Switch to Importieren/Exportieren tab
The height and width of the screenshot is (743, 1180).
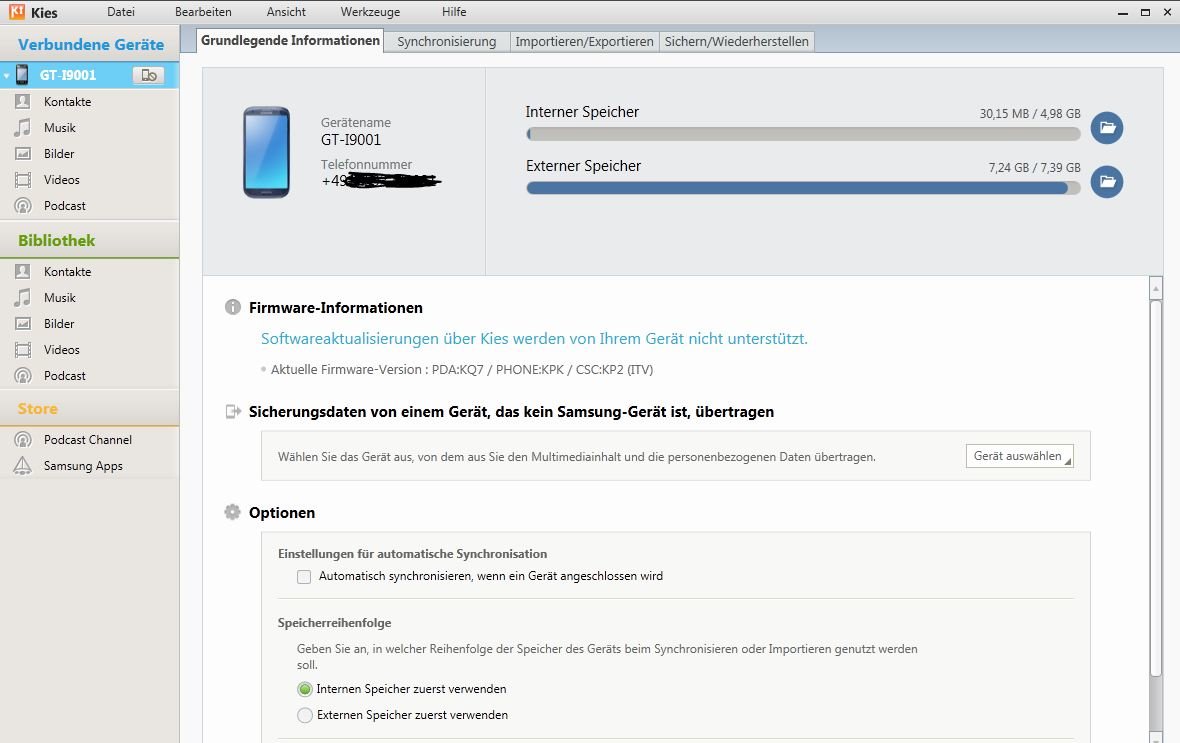point(584,41)
